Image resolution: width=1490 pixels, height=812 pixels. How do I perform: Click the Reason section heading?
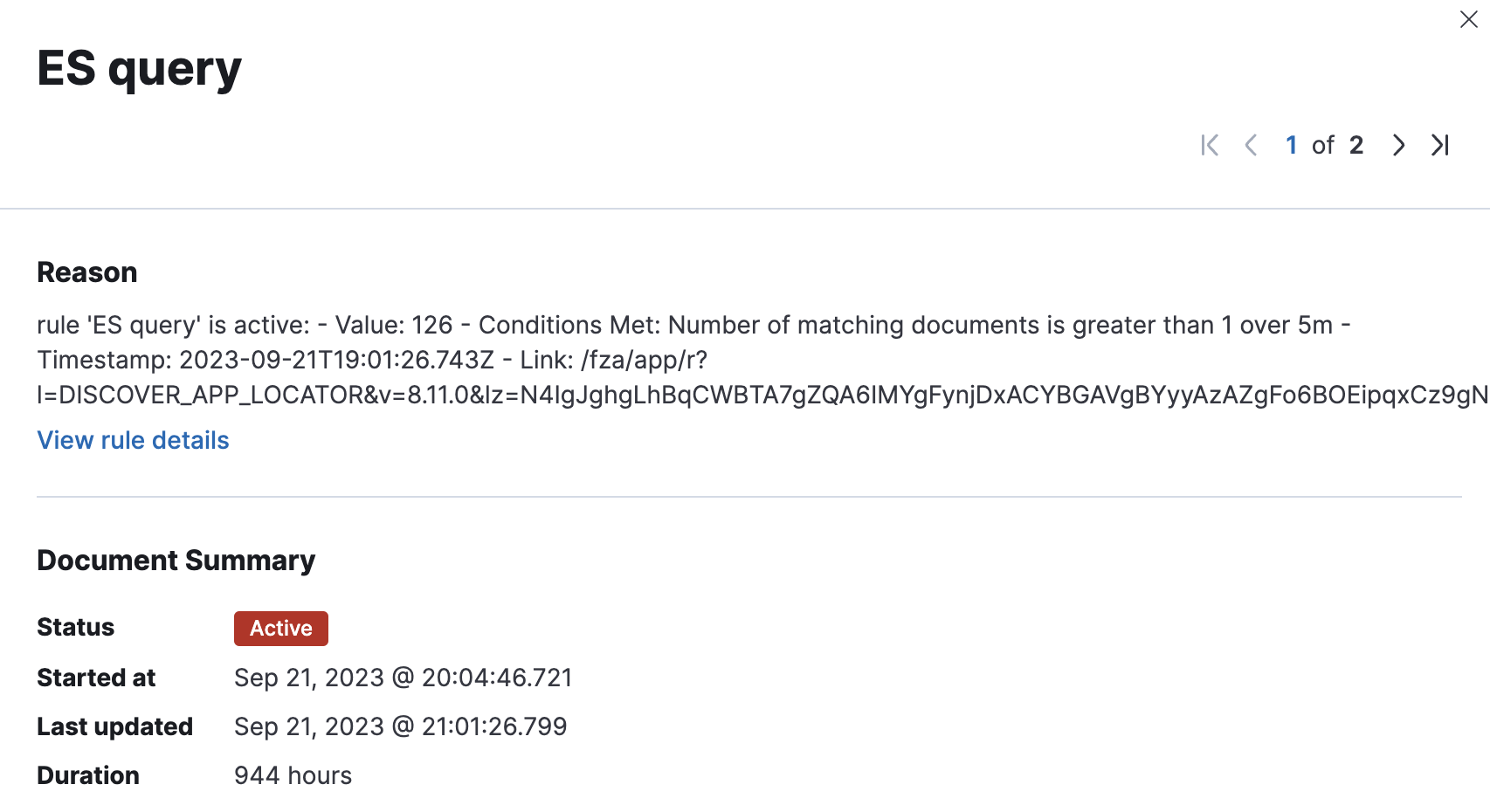point(86,272)
